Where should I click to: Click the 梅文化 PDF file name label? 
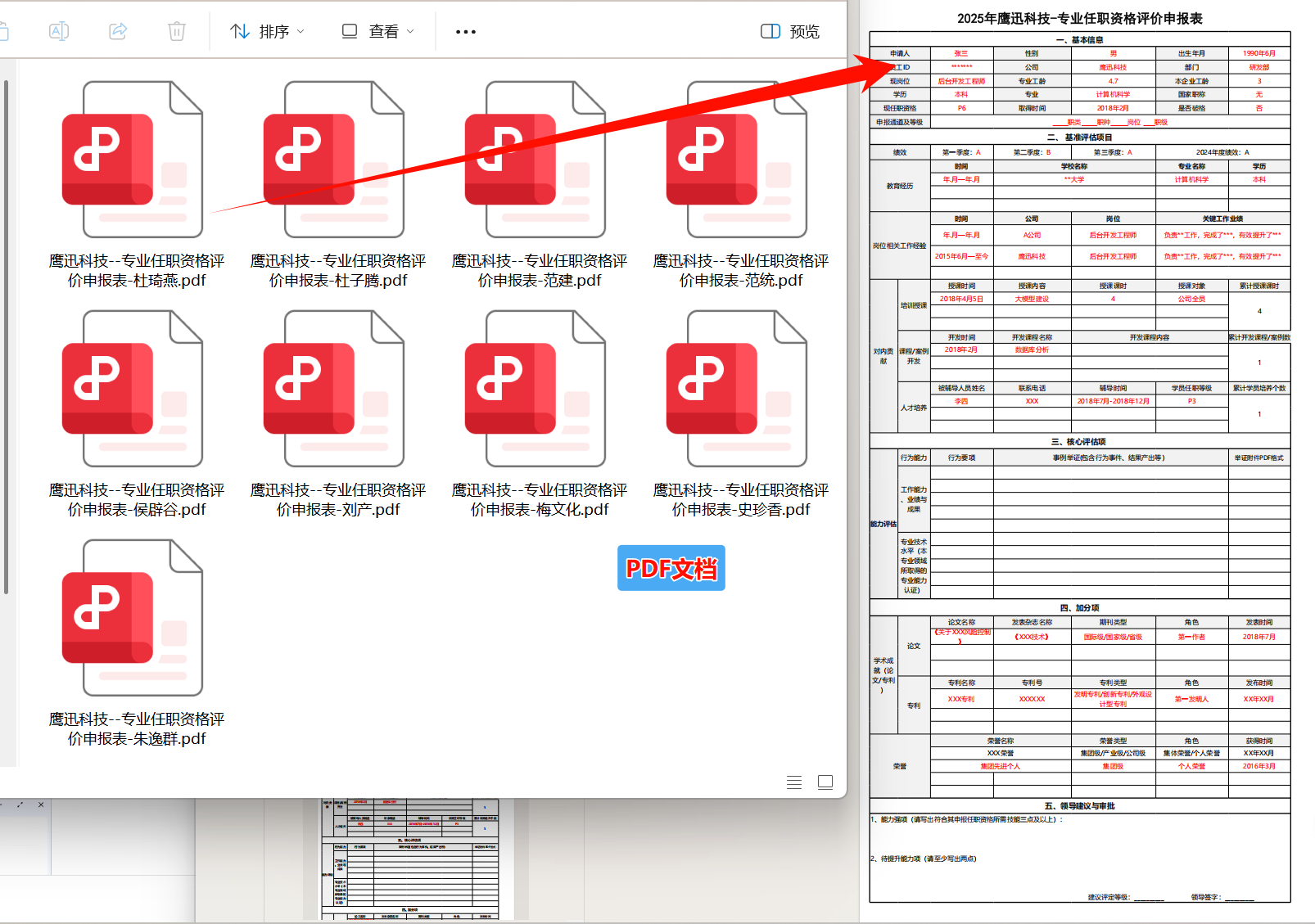point(540,499)
